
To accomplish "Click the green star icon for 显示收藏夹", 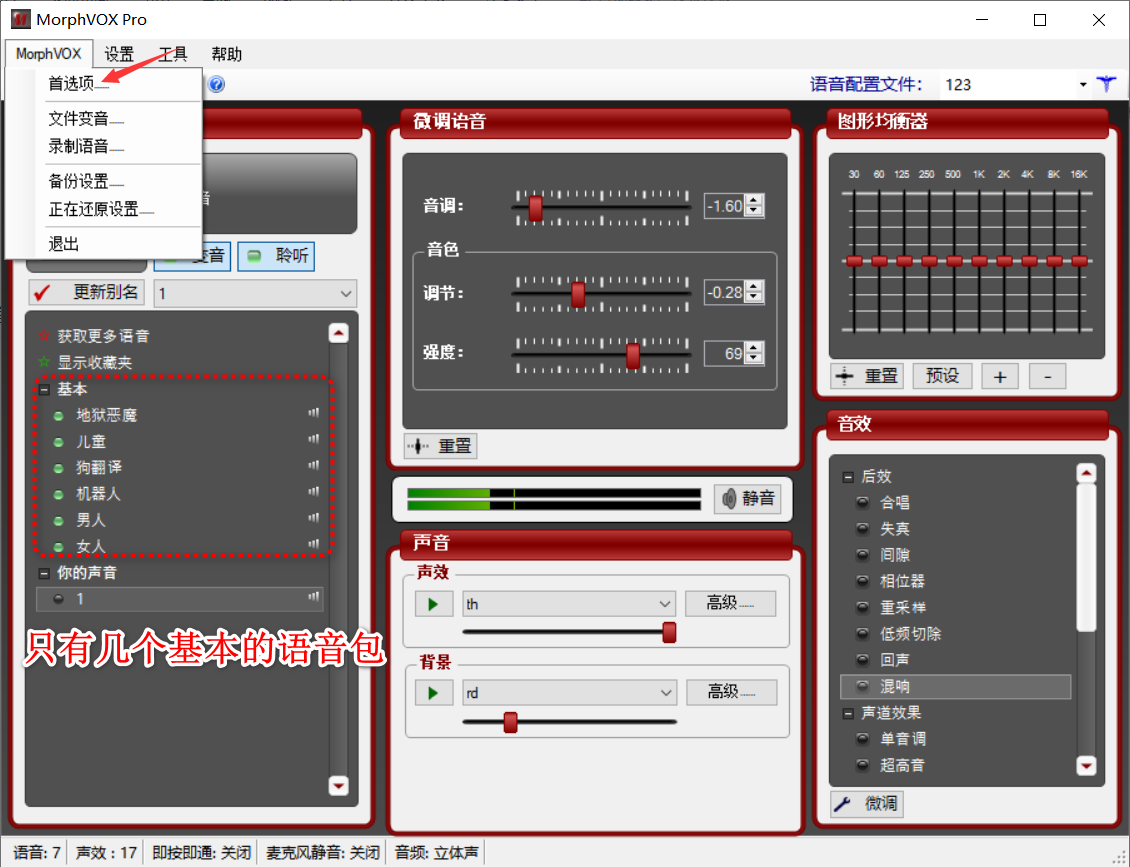I will tap(44, 362).
